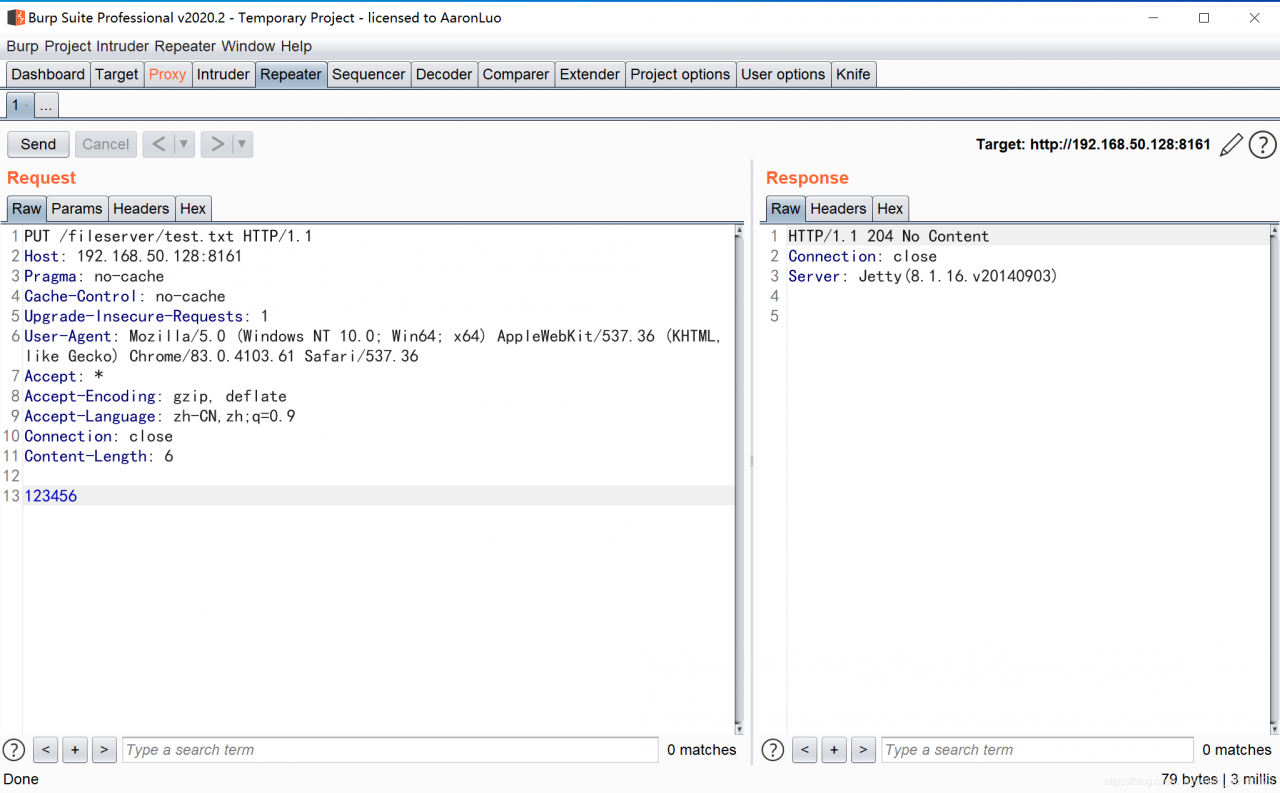This screenshot has height=793, width=1280.
Task: Click the request pane vertical scrollbar
Action: pos(739,480)
